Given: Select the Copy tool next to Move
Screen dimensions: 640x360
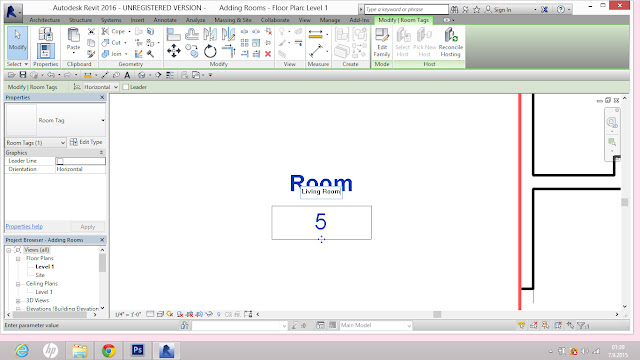Looking at the screenshot, I should point(192,51).
